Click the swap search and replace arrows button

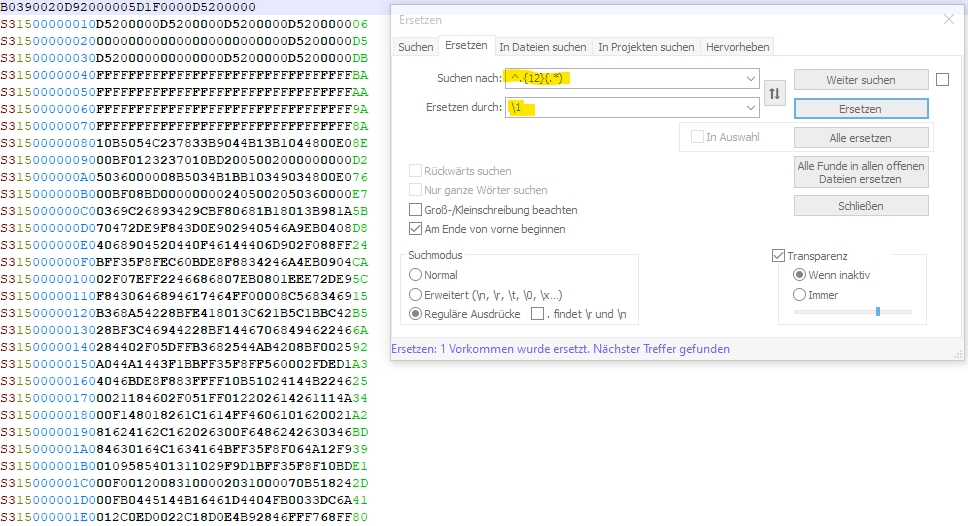tap(774, 93)
